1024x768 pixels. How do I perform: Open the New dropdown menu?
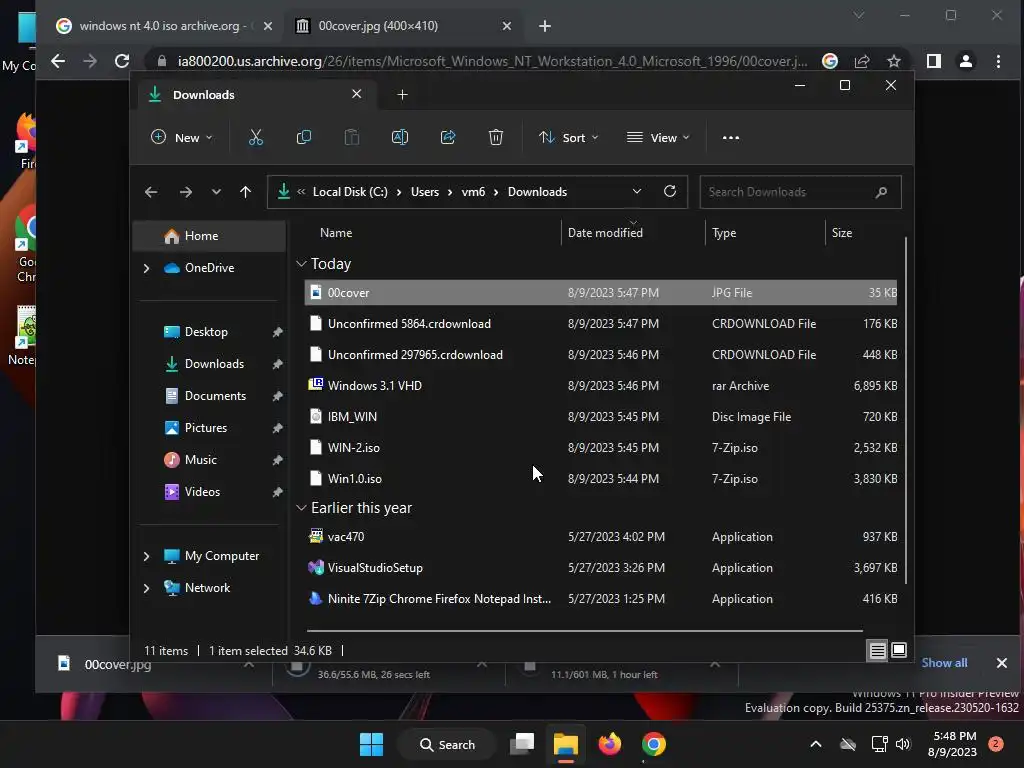point(182,138)
